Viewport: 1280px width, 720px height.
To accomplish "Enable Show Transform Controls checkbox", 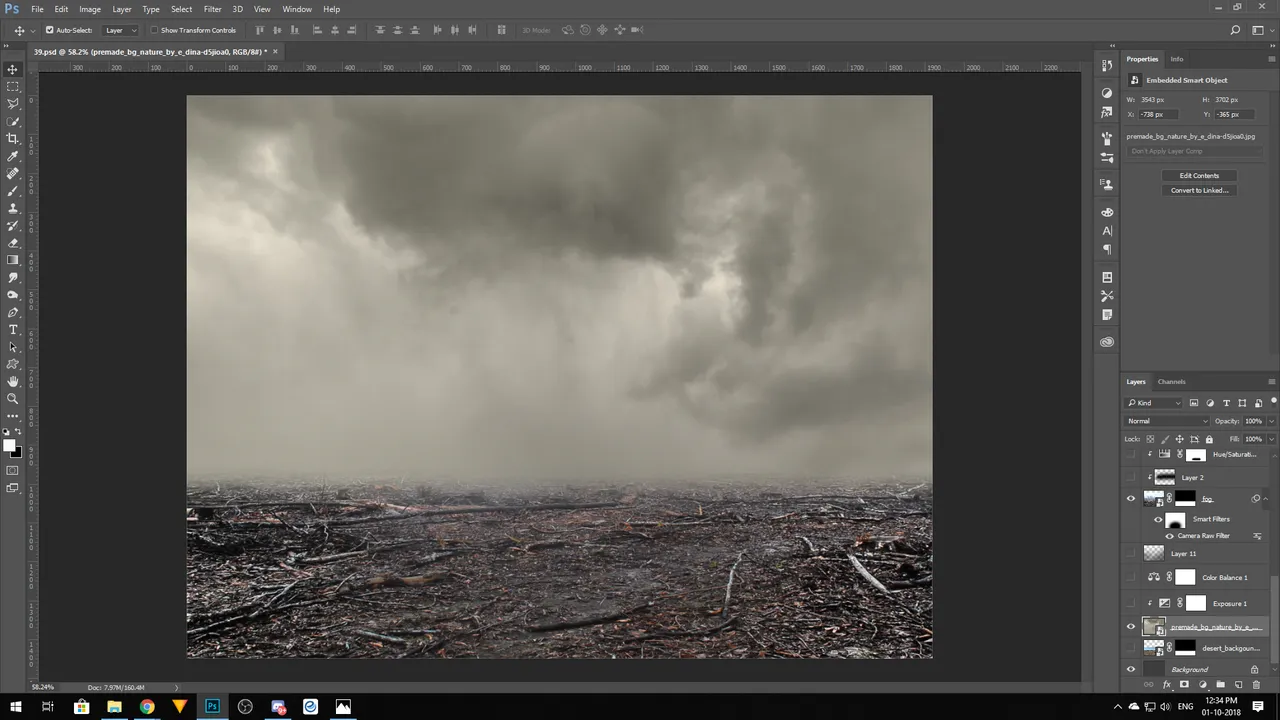I will (x=154, y=30).
